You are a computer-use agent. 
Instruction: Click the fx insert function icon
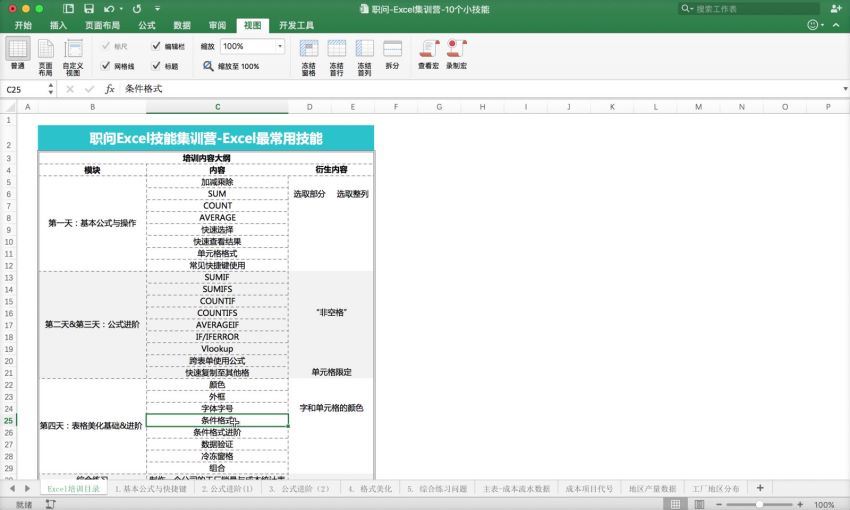point(110,89)
